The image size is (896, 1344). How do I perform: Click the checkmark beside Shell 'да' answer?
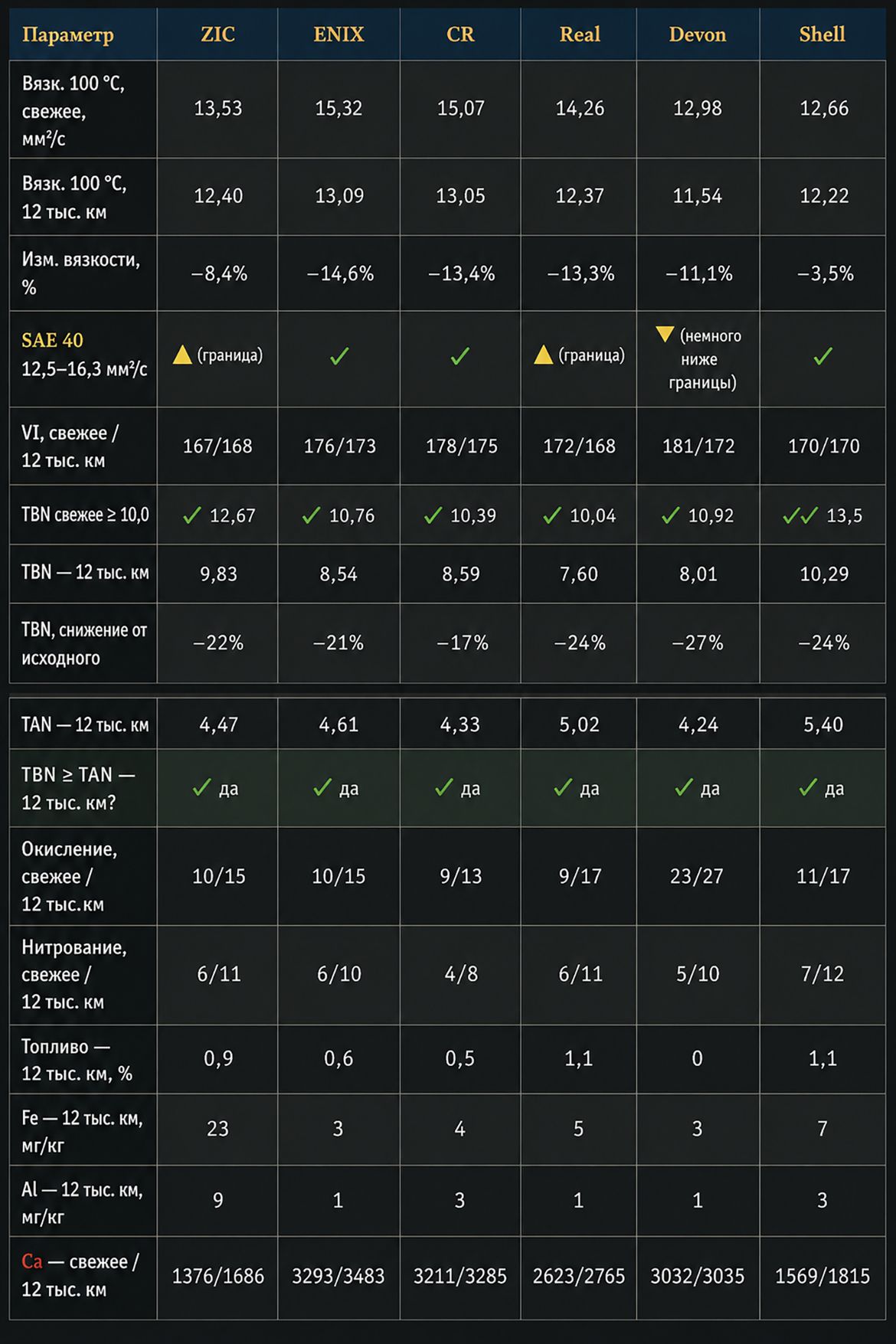[808, 787]
